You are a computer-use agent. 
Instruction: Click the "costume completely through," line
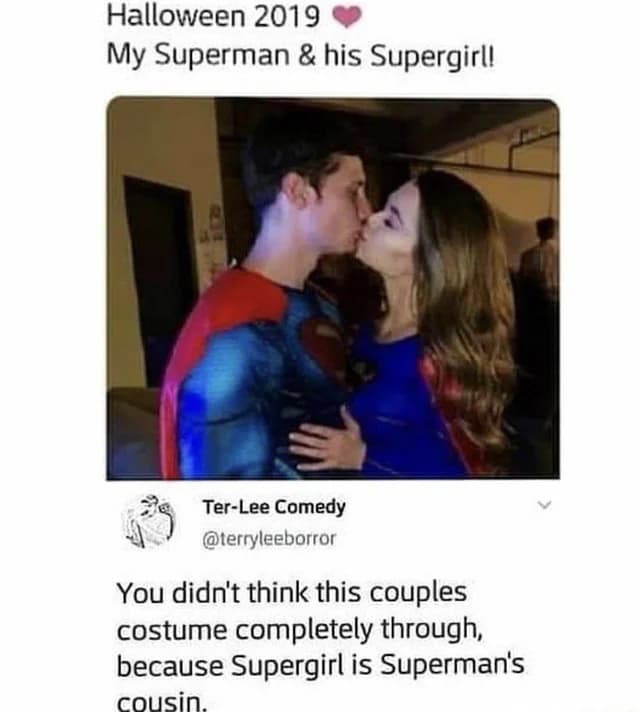click(x=300, y=629)
